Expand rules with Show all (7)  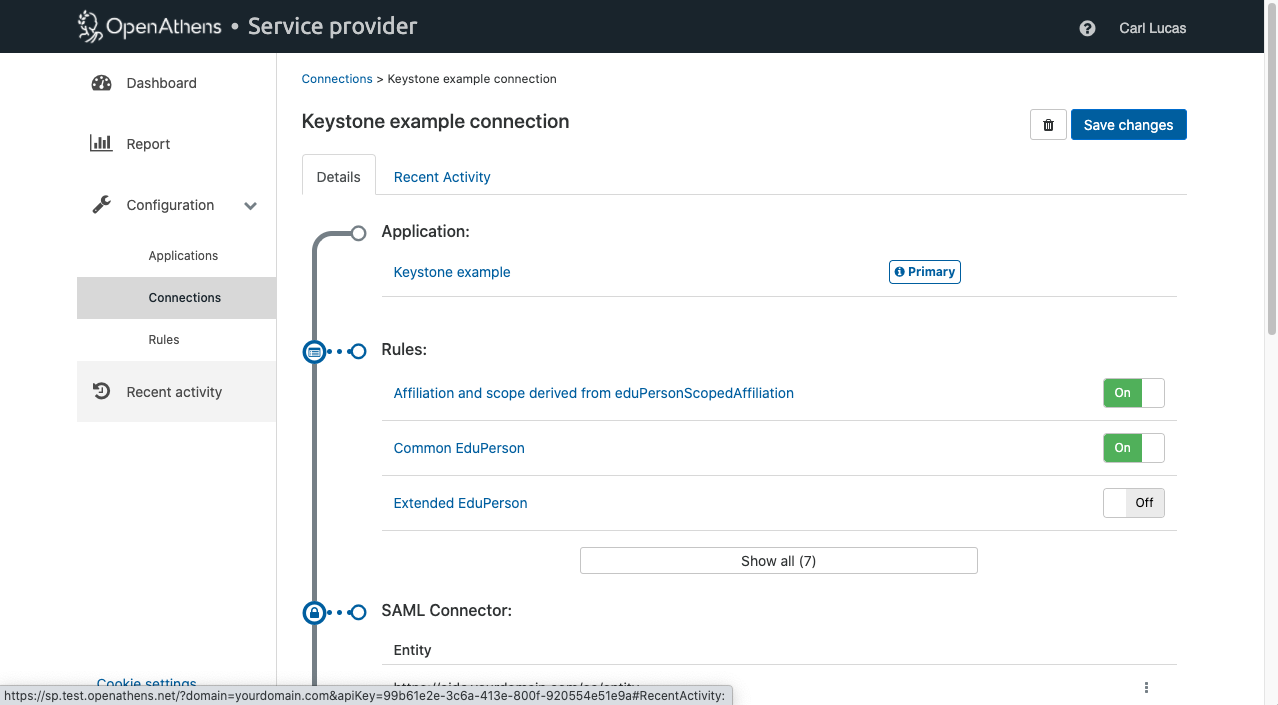(778, 561)
